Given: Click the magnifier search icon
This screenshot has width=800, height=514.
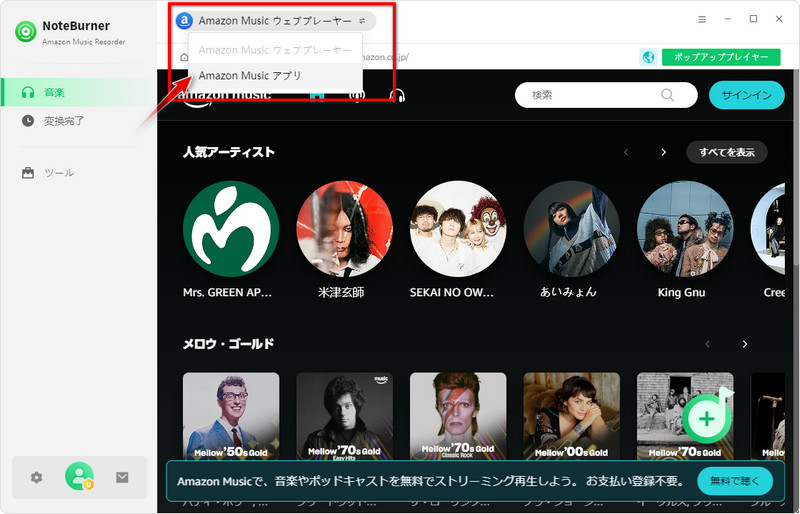Looking at the screenshot, I should (x=667, y=95).
